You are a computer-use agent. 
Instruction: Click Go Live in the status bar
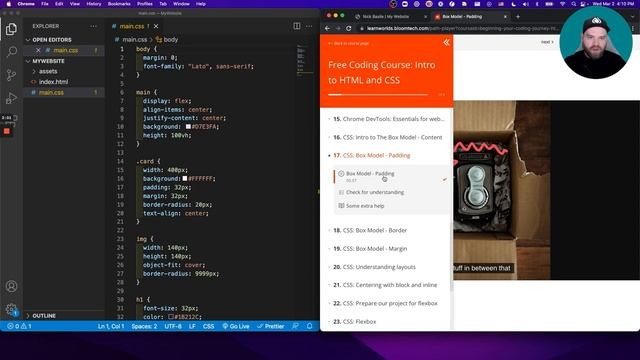point(236,326)
